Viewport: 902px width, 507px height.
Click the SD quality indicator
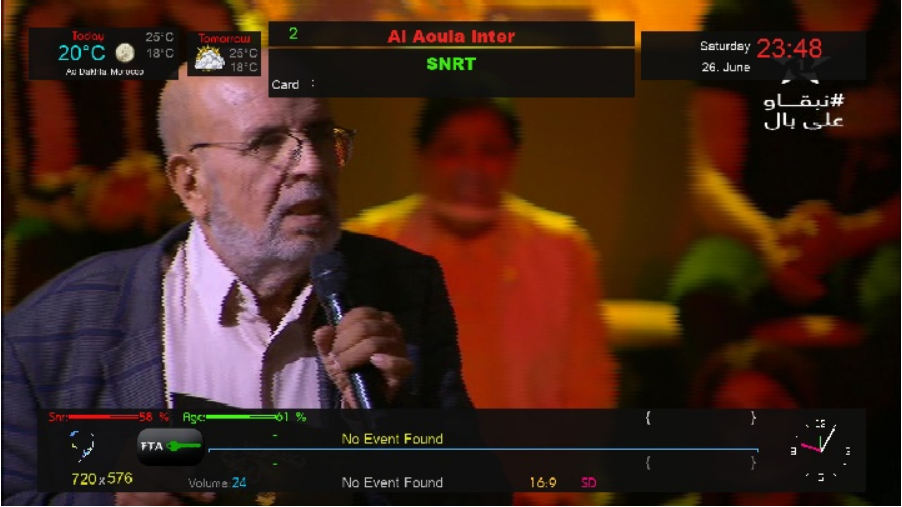click(588, 483)
